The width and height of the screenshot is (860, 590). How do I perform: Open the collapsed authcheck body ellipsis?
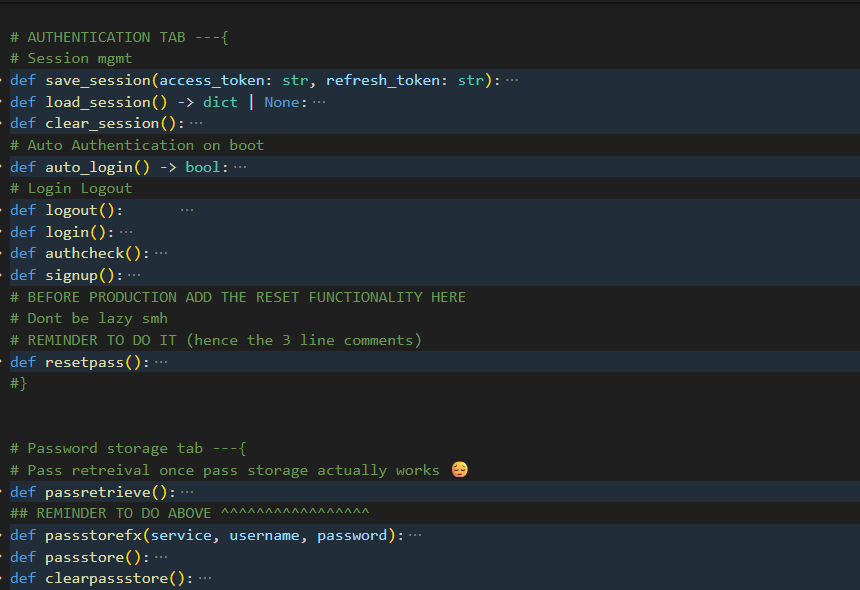[x=161, y=253]
